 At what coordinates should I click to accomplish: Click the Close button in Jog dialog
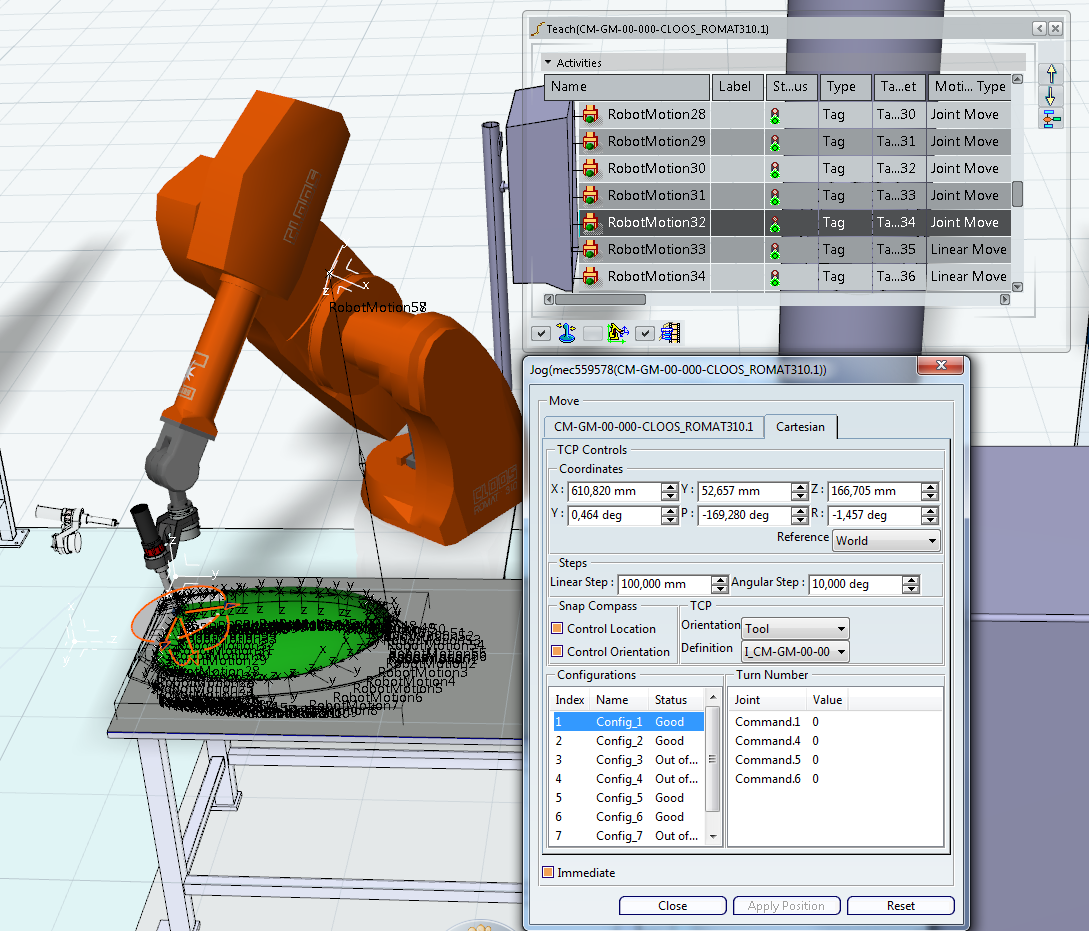coord(672,906)
